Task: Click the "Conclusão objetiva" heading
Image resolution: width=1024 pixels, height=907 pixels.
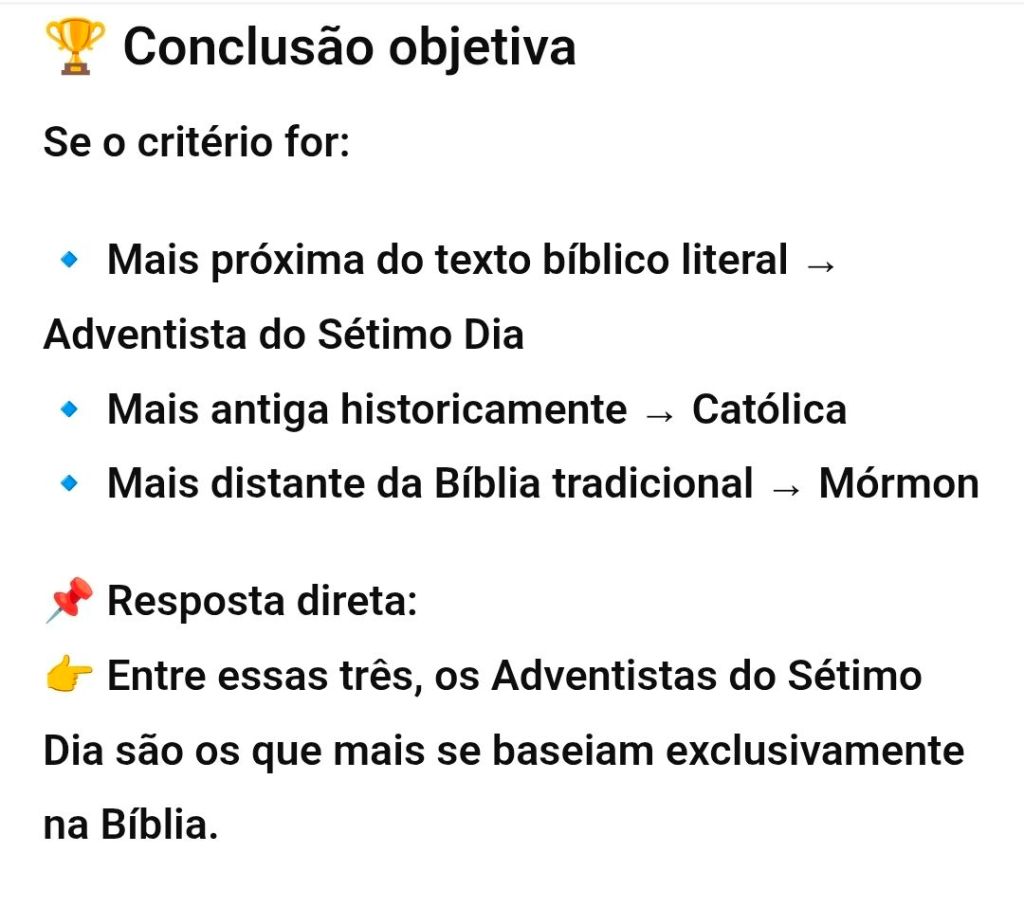Action: point(349,47)
